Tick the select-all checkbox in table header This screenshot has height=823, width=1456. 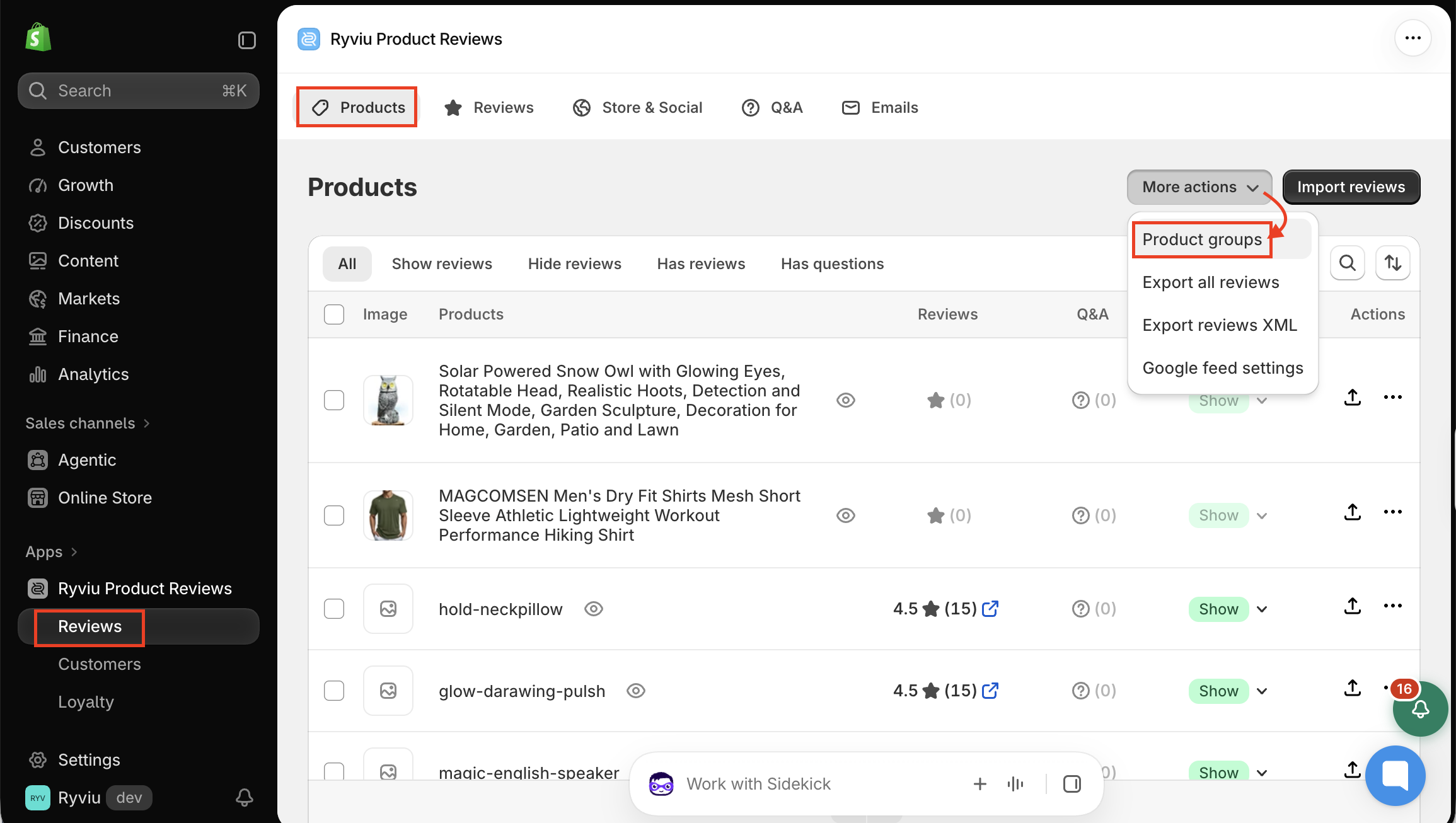coord(334,314)
